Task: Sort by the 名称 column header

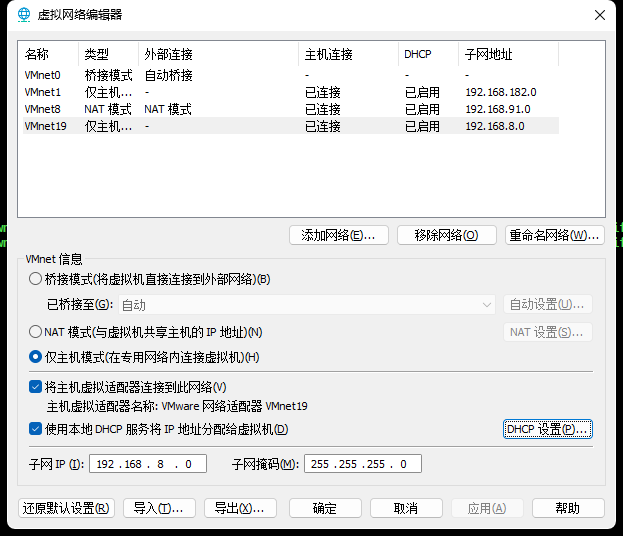Action: point(48,54)
